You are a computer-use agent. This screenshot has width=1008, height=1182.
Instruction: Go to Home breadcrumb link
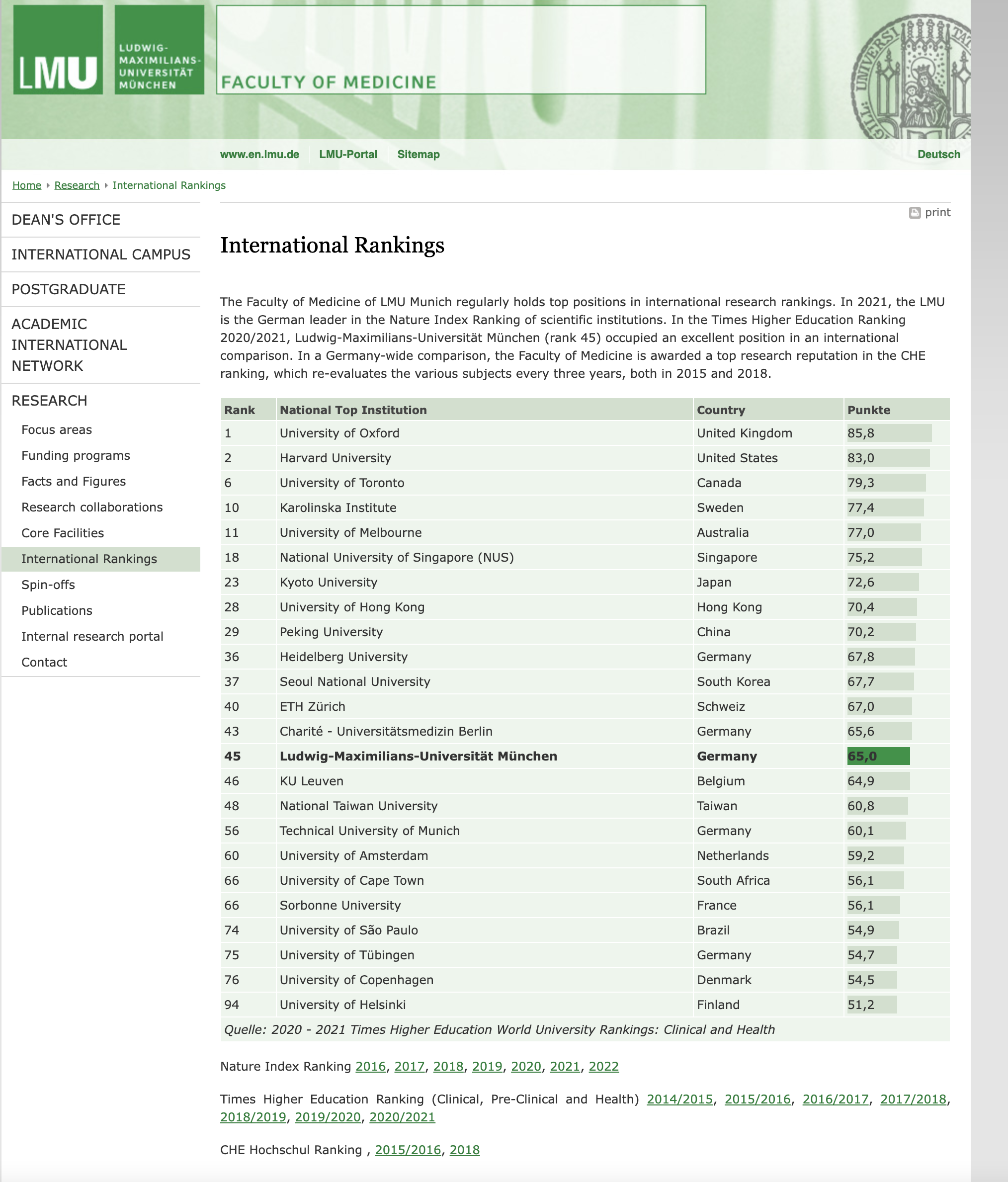click(x=27, y=185)
